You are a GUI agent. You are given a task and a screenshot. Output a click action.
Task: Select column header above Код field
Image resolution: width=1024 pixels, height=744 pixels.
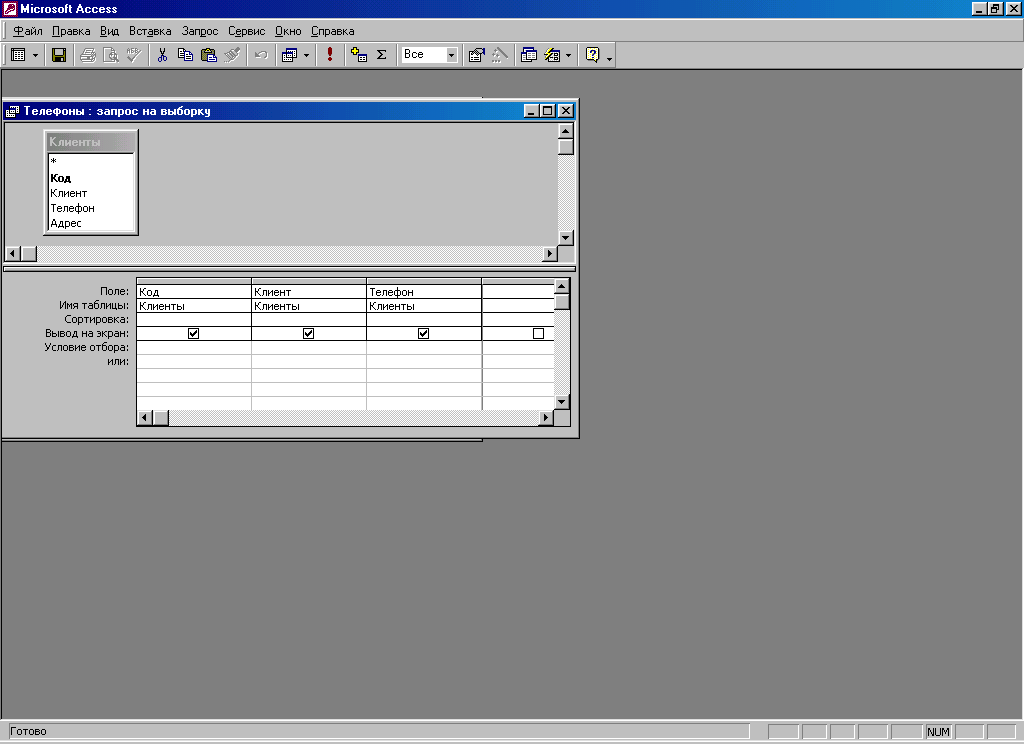pos(193,282)
